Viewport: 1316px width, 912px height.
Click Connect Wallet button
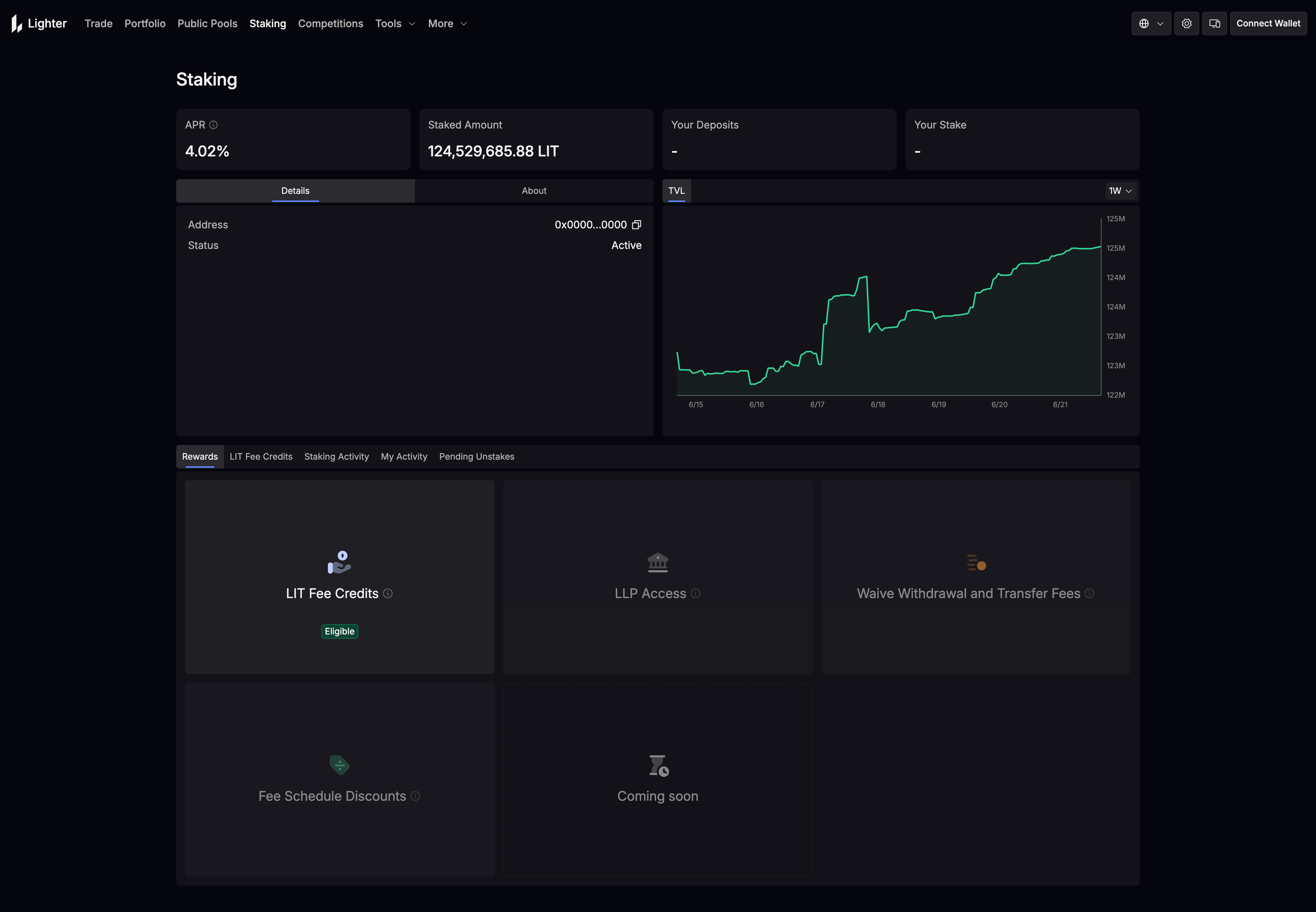tap(1268, 23)
